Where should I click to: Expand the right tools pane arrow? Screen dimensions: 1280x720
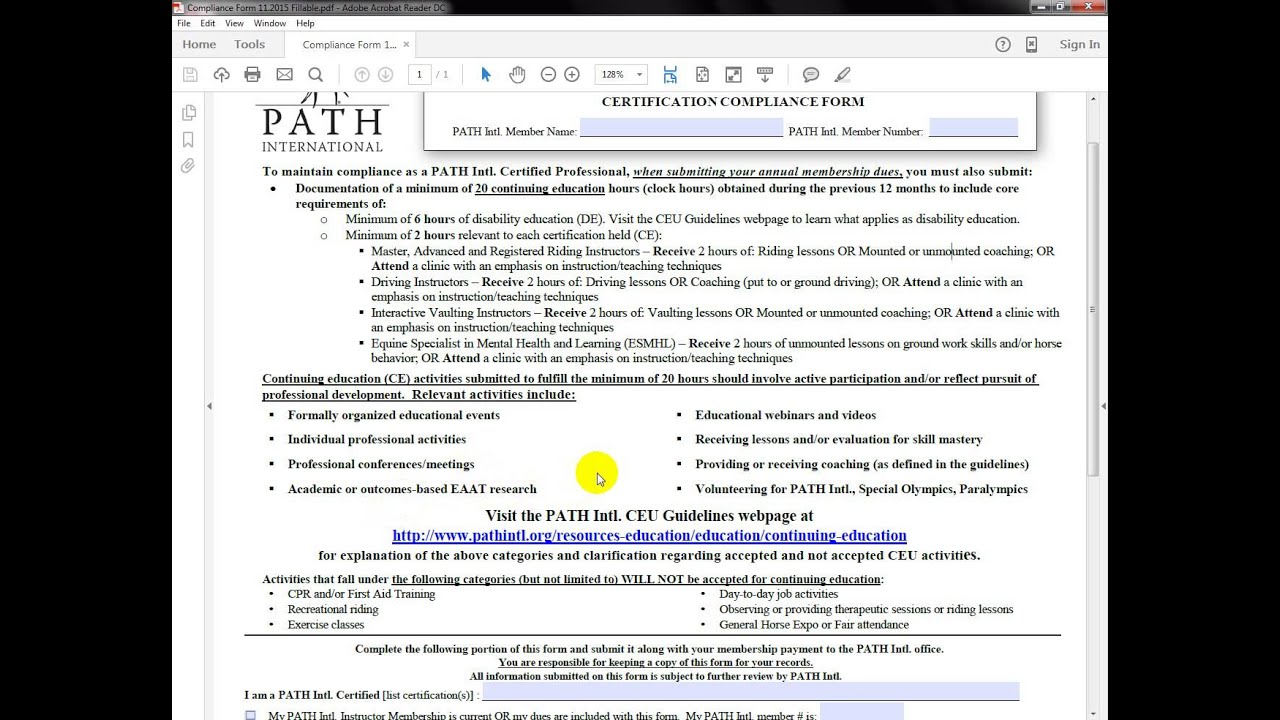pos(1103,406)
